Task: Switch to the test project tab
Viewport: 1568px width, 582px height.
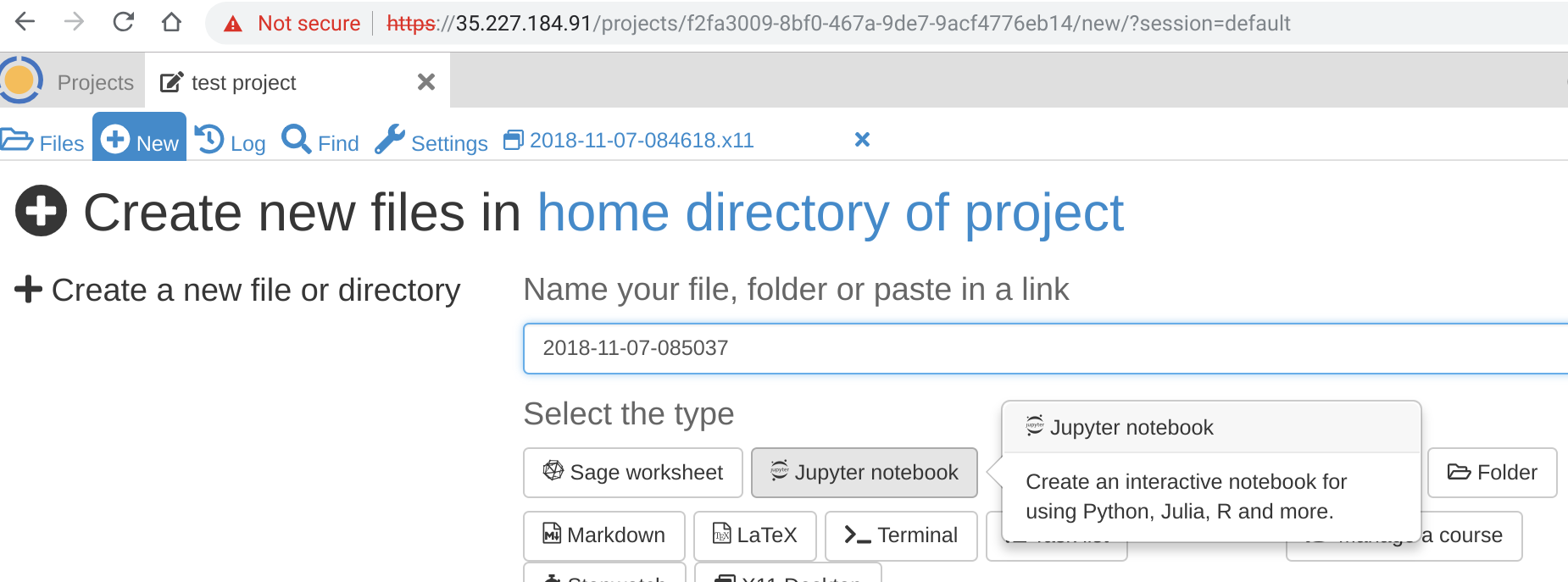Action: (x=243, y=82)
